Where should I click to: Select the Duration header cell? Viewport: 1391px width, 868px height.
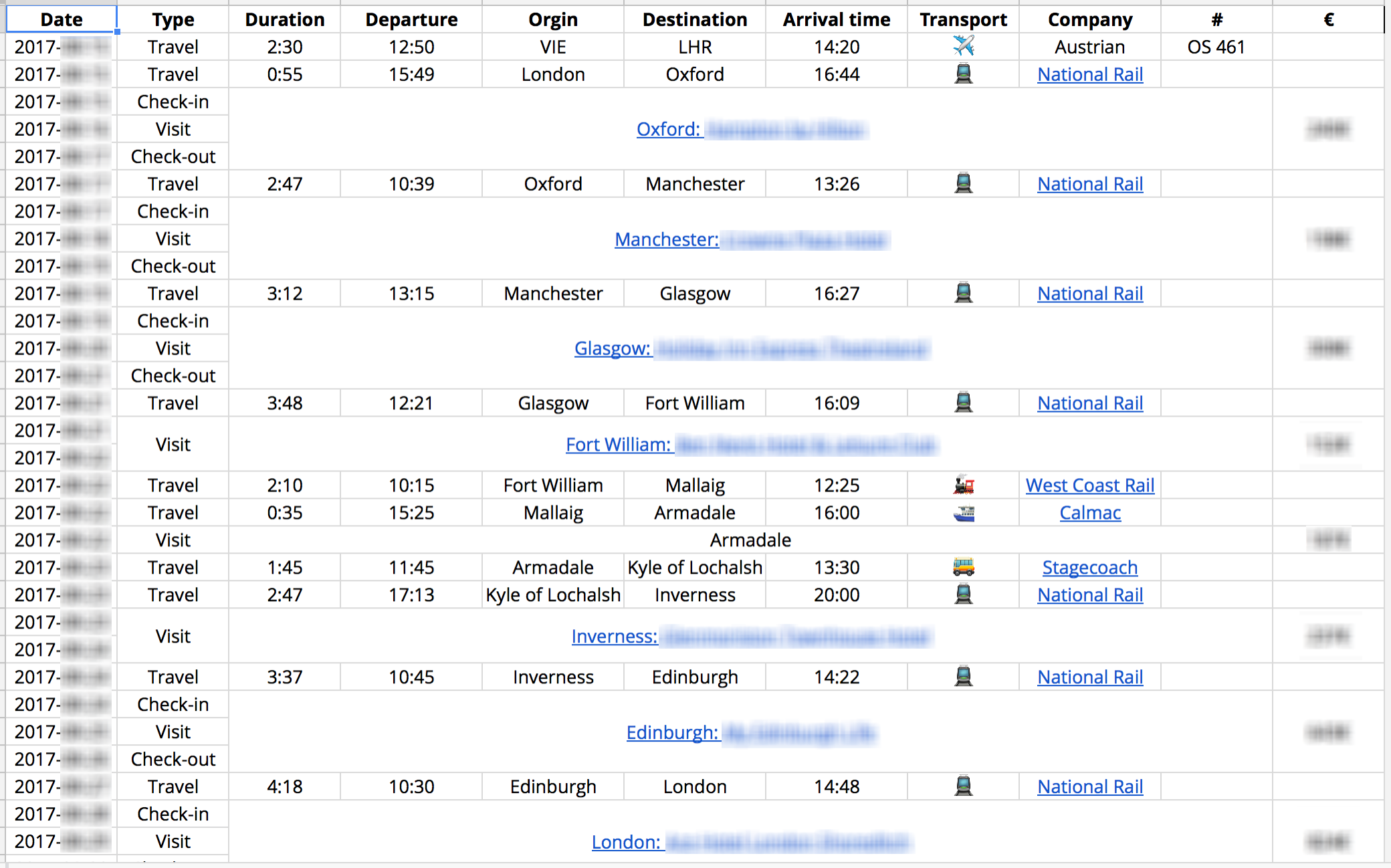pyautogui.click(x=285, y=19)
